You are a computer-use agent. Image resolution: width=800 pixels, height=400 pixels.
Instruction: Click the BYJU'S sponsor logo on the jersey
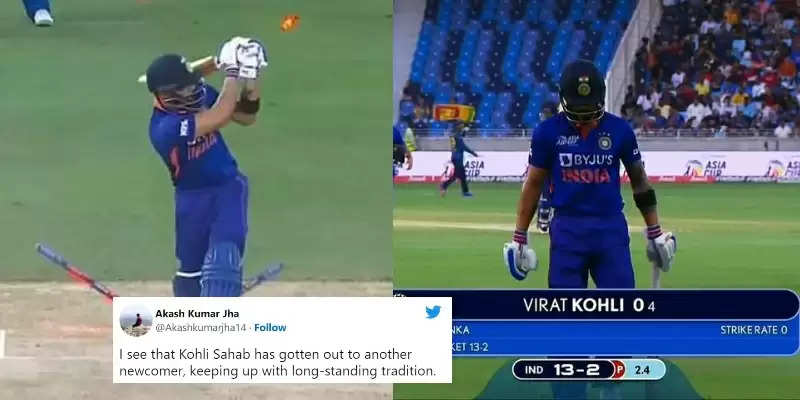click(586, 160)
